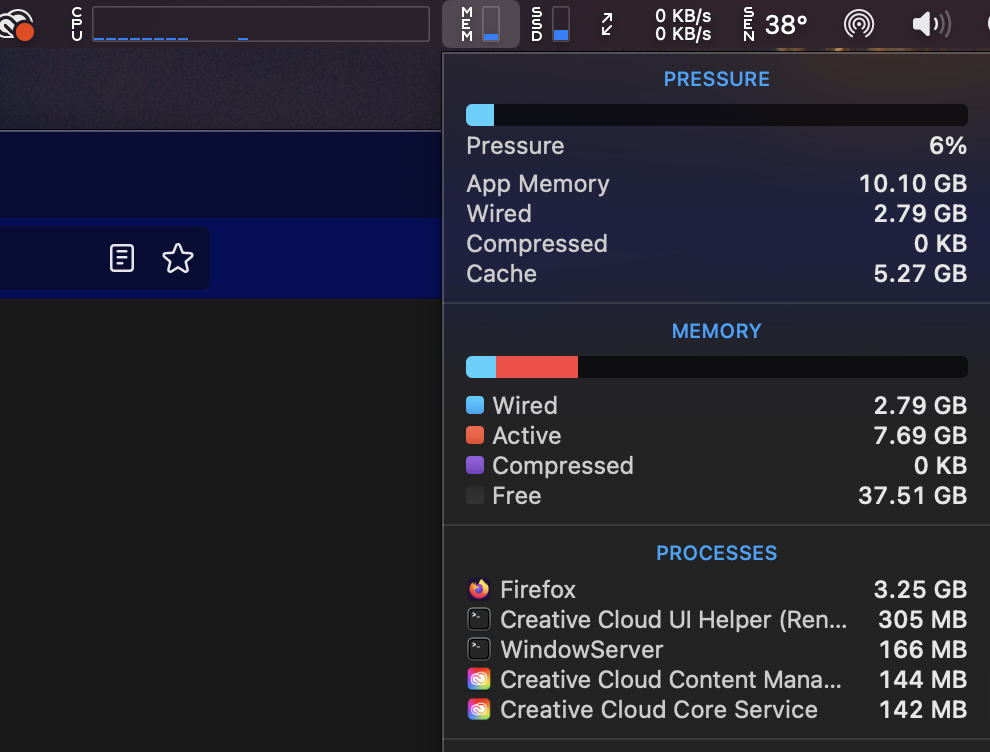Select the MEMORY section header
Viewport: 990px width, 752px height.
tap(717, 331)
